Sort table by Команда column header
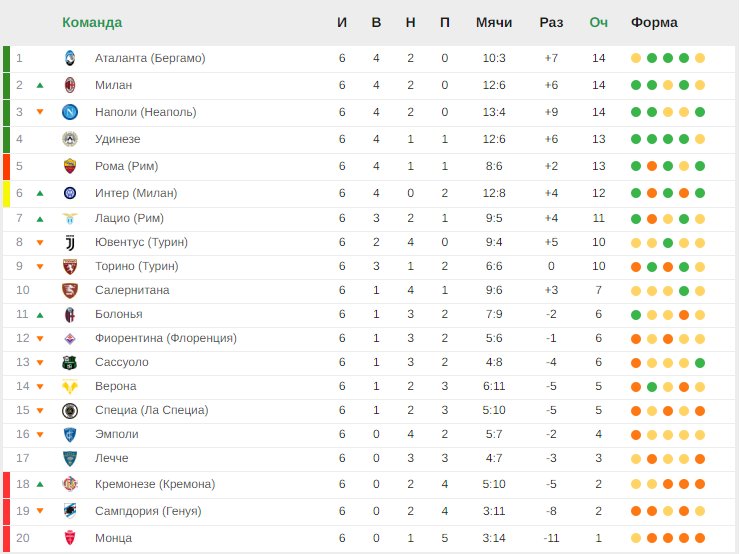Screen dimensions: 740x554 pyautogui.click(x=92, y=22)
